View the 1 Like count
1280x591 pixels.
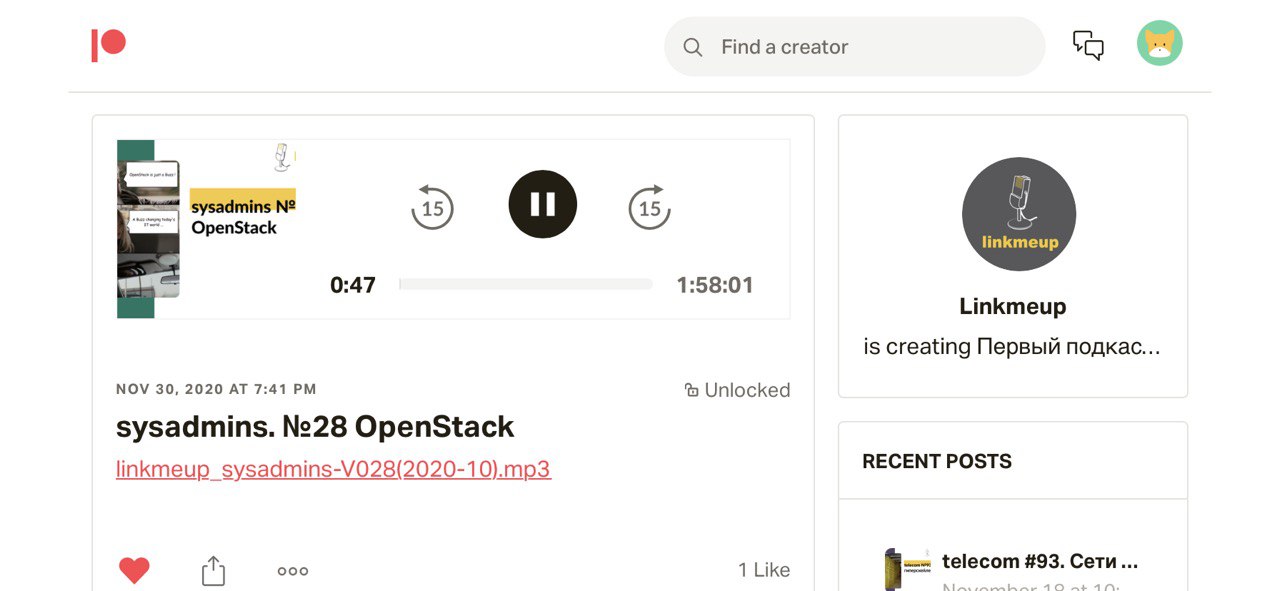click(x=764, y=570)
